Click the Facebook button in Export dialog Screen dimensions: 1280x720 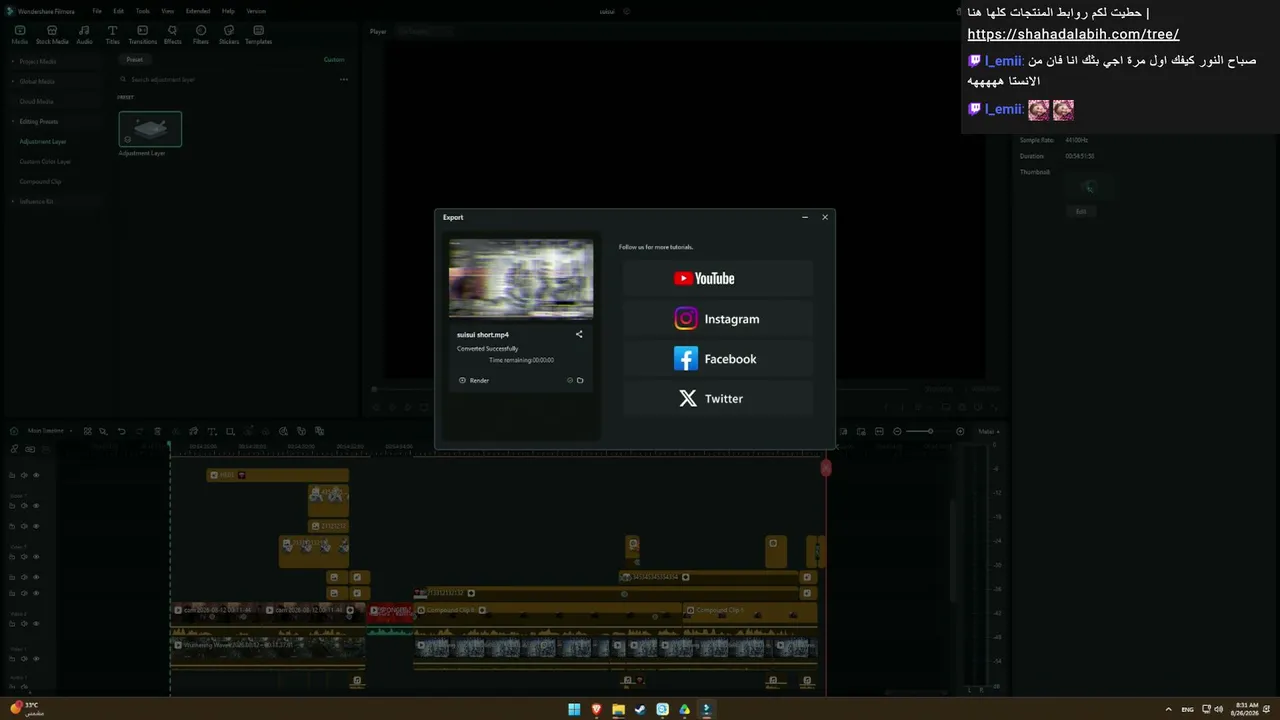(718, 359)
